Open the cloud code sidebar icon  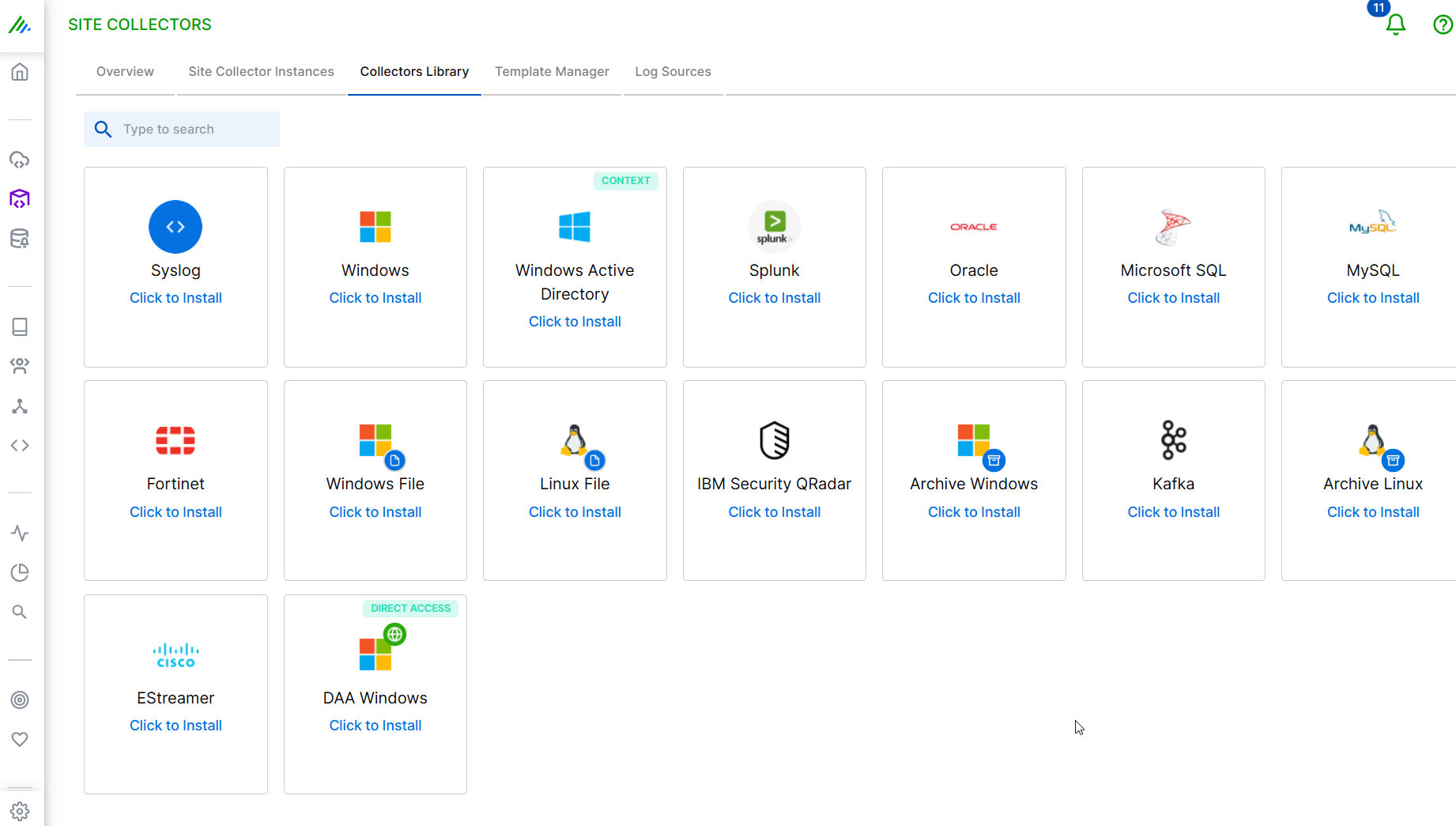coord(20,159)
